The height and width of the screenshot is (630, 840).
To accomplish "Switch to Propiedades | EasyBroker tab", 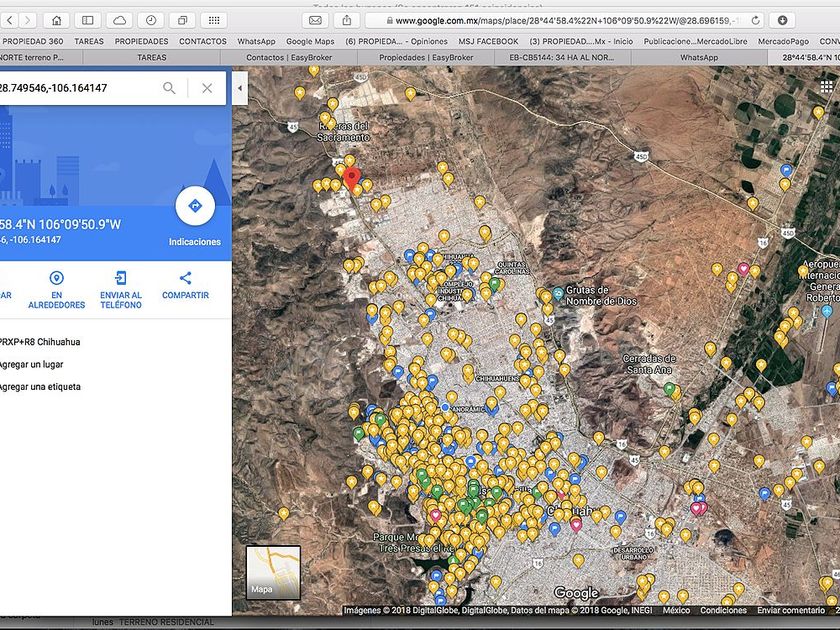I will tap(426, 57).
